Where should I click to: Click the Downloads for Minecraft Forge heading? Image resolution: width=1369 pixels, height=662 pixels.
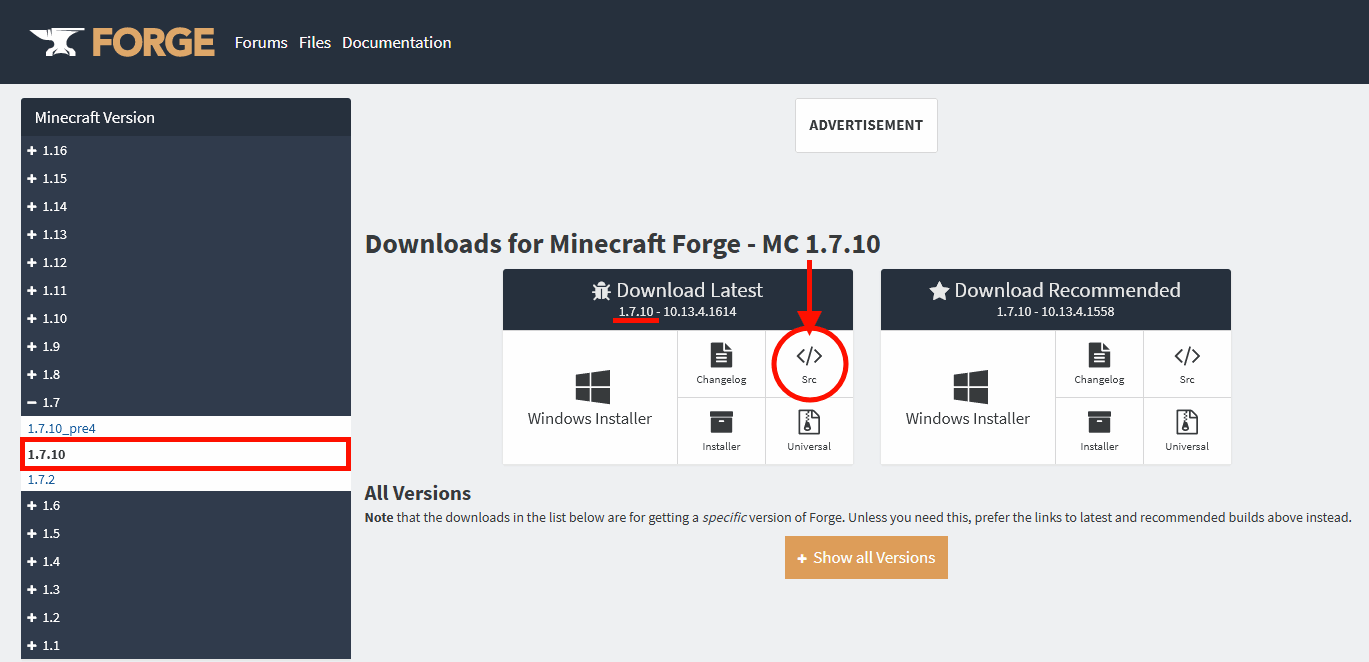(623, 244)
